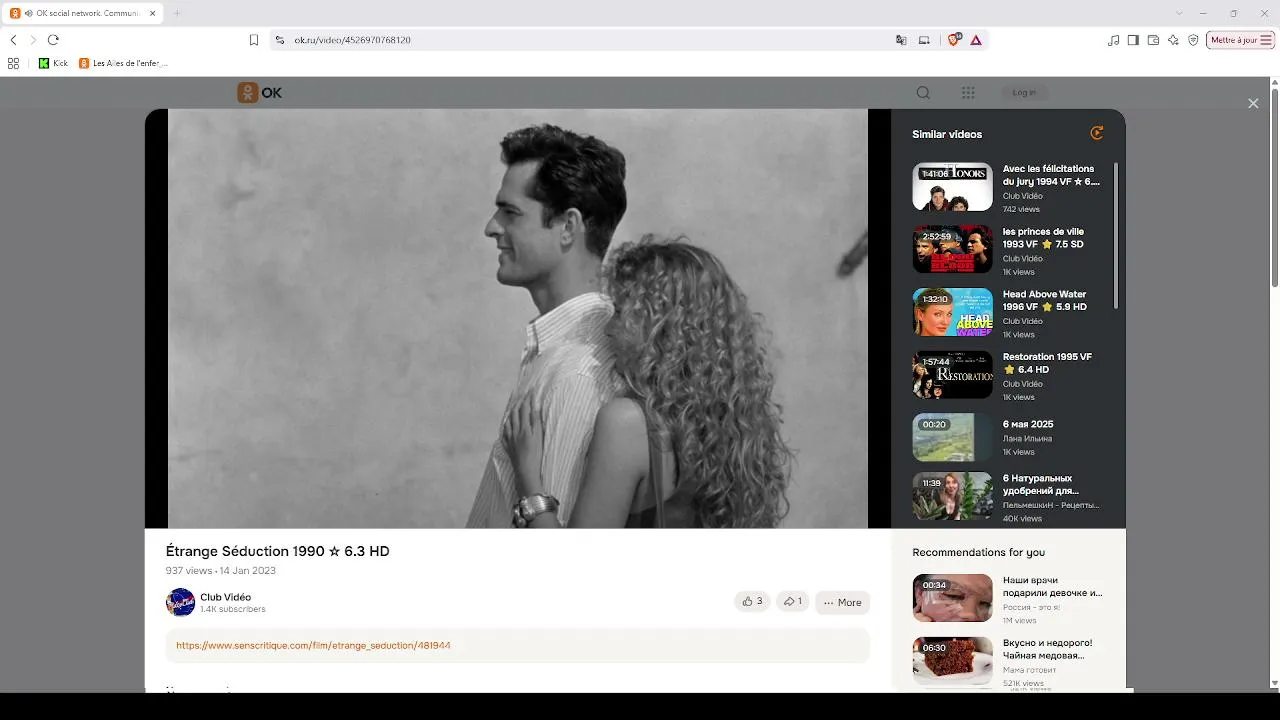Share the video with the arrow button

pyautogui.click(x=792, y=602)
